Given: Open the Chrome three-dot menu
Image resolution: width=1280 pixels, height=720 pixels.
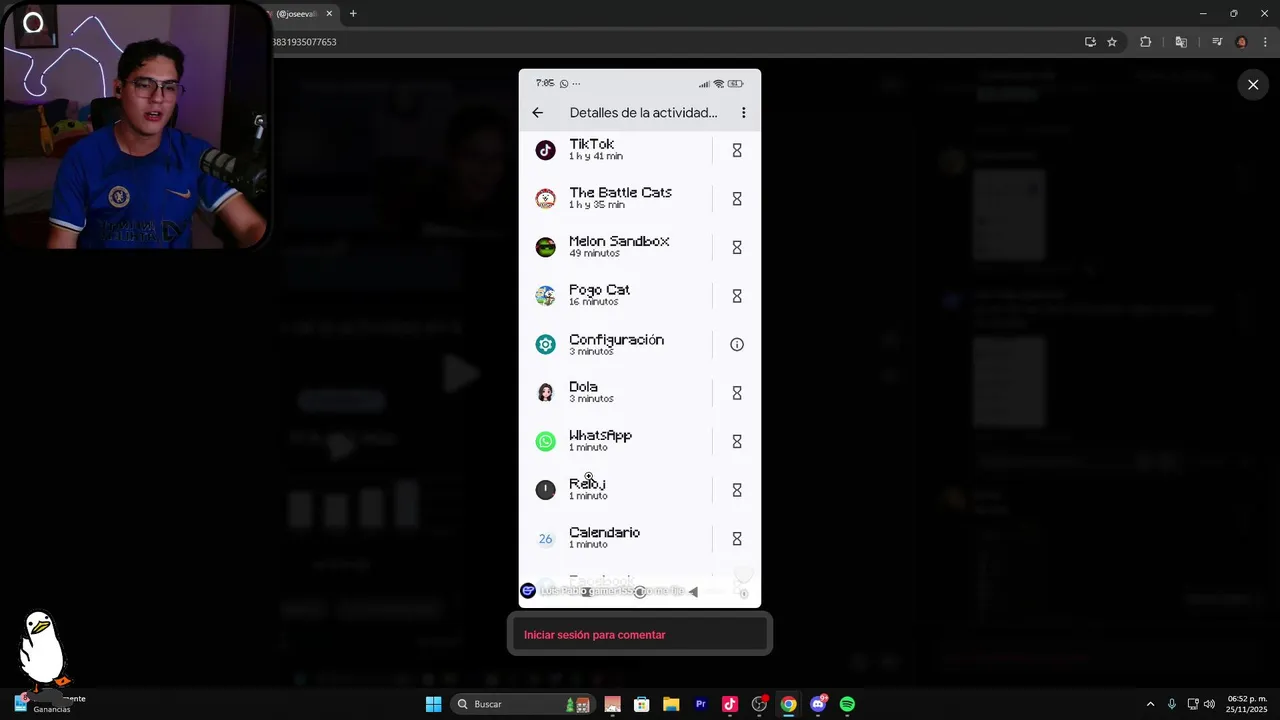Looking at the screenshot, I should 1265,42.
